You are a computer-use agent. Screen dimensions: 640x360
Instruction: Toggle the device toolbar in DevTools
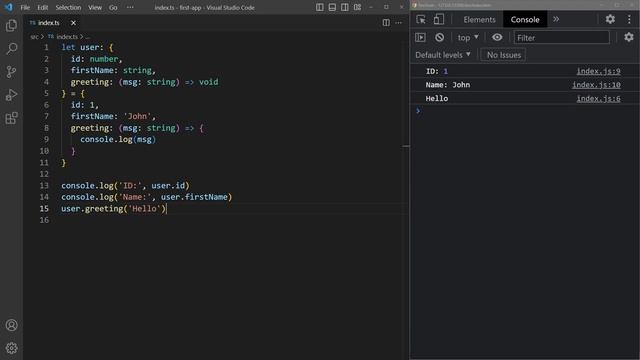439,19
